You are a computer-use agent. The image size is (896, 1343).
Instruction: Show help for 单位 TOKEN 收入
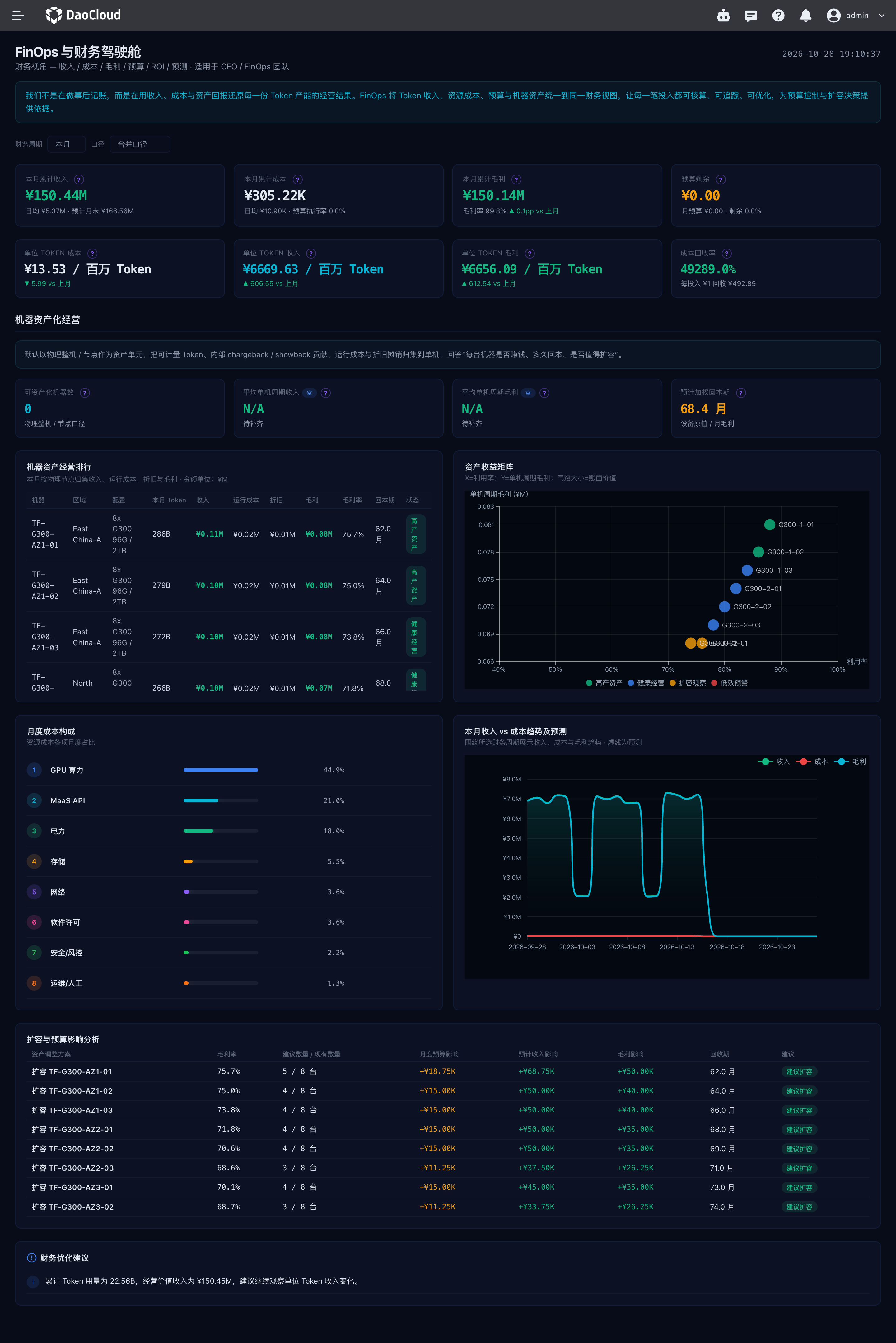(311, 253)
